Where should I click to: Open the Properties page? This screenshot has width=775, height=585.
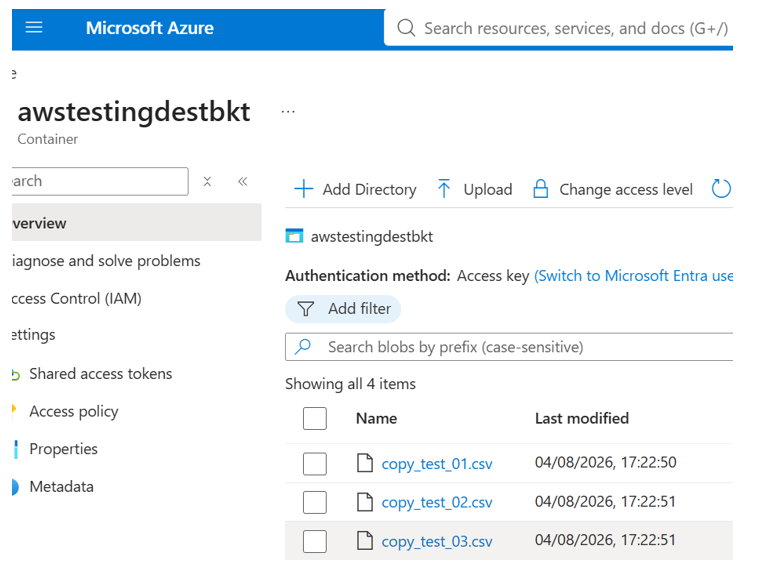pos(63,449)
